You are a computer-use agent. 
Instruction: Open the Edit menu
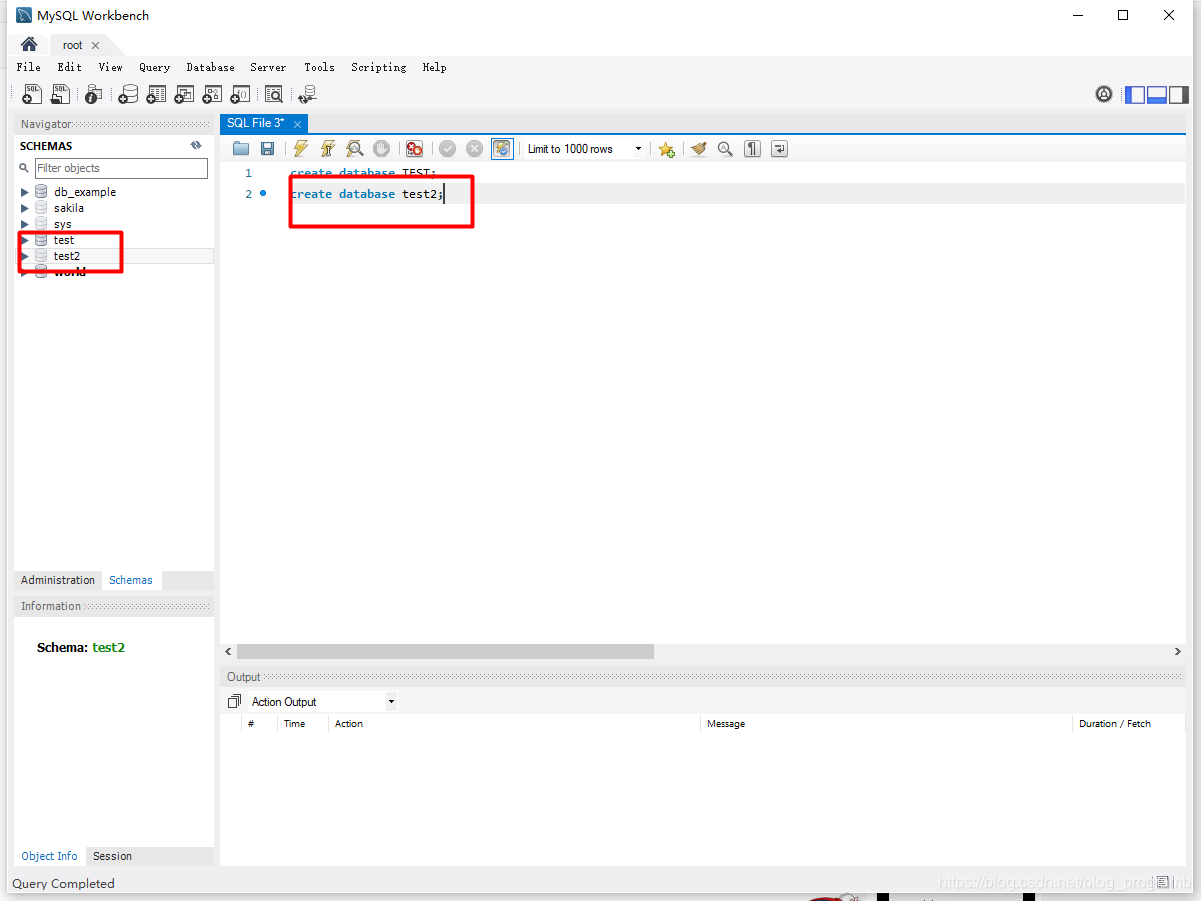tap(69, 67)
